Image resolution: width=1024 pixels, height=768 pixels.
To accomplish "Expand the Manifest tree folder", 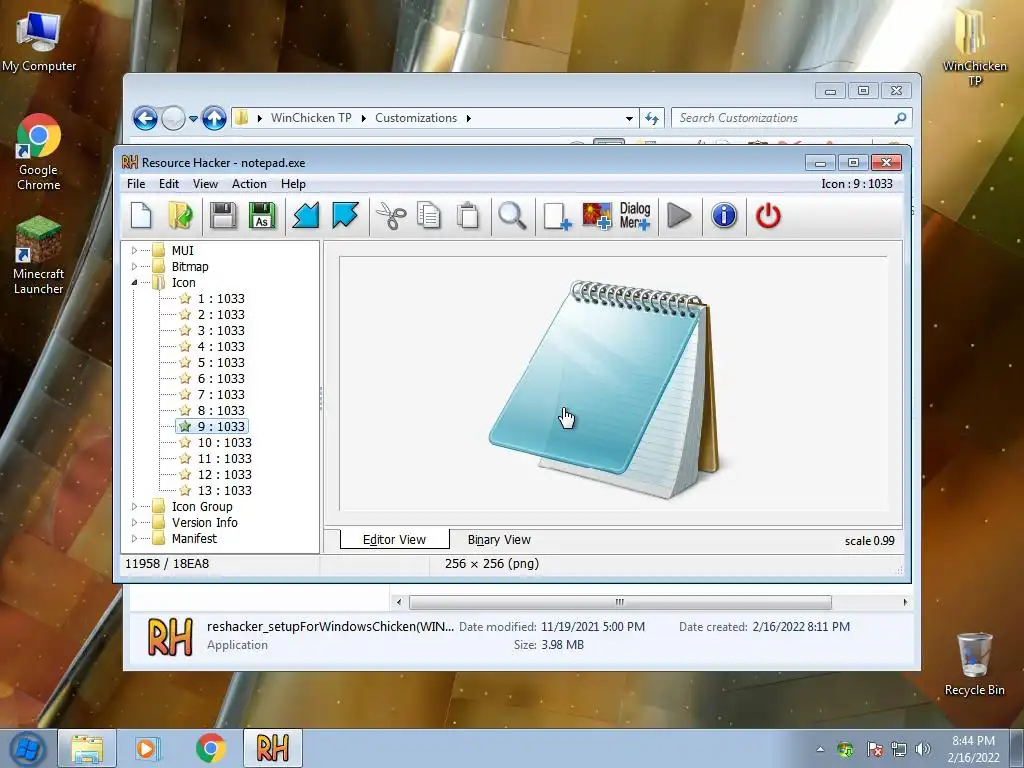I will click(x=135, y=538).
